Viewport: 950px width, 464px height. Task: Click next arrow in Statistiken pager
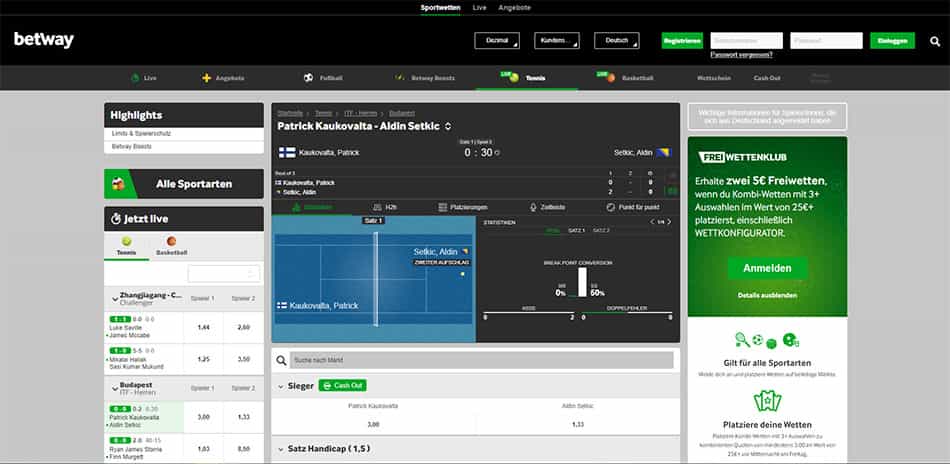click(x=669, y=222)
